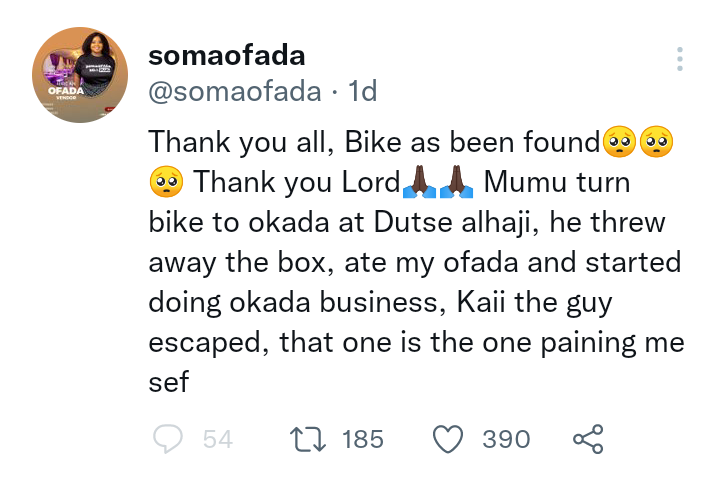View the 390 likes count

pos(506,438)
